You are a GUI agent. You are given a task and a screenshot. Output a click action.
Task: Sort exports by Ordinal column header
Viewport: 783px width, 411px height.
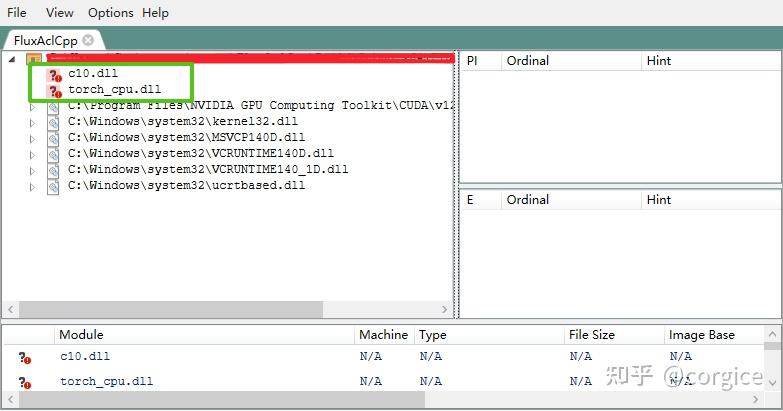pyautogui.click(x=571, y=200)
